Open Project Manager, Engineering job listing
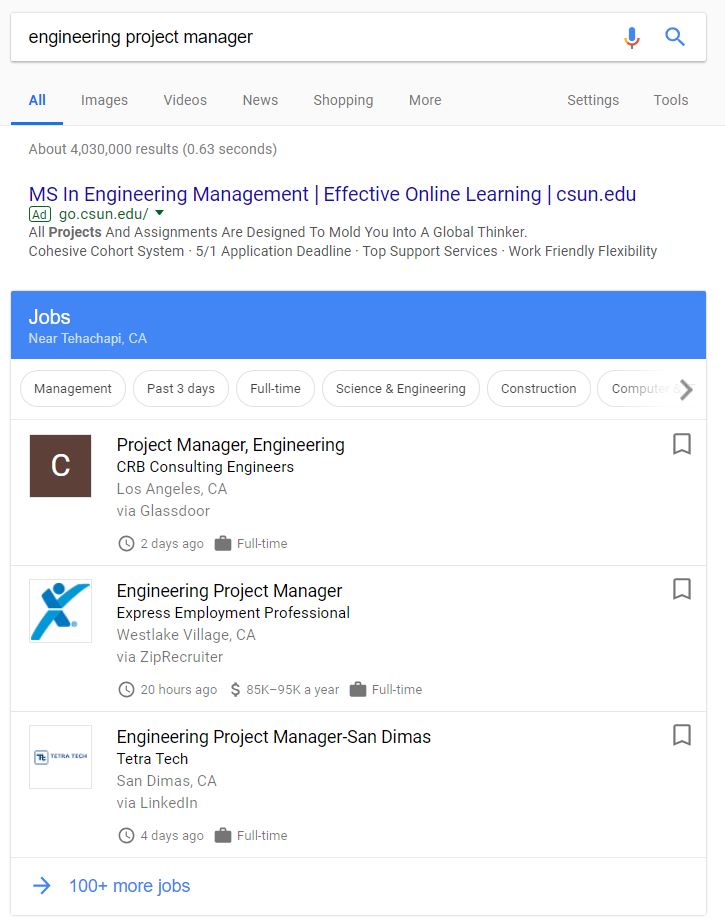 click(x=230, y=445)
